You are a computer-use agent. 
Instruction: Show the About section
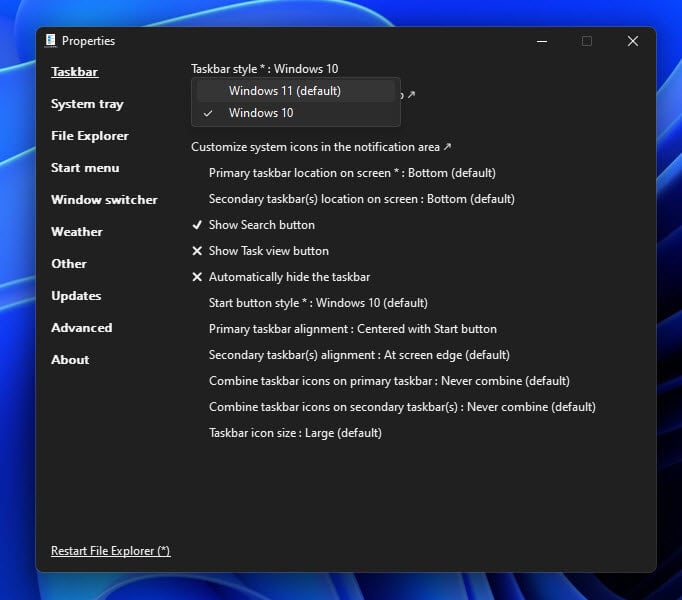(70, 360)
